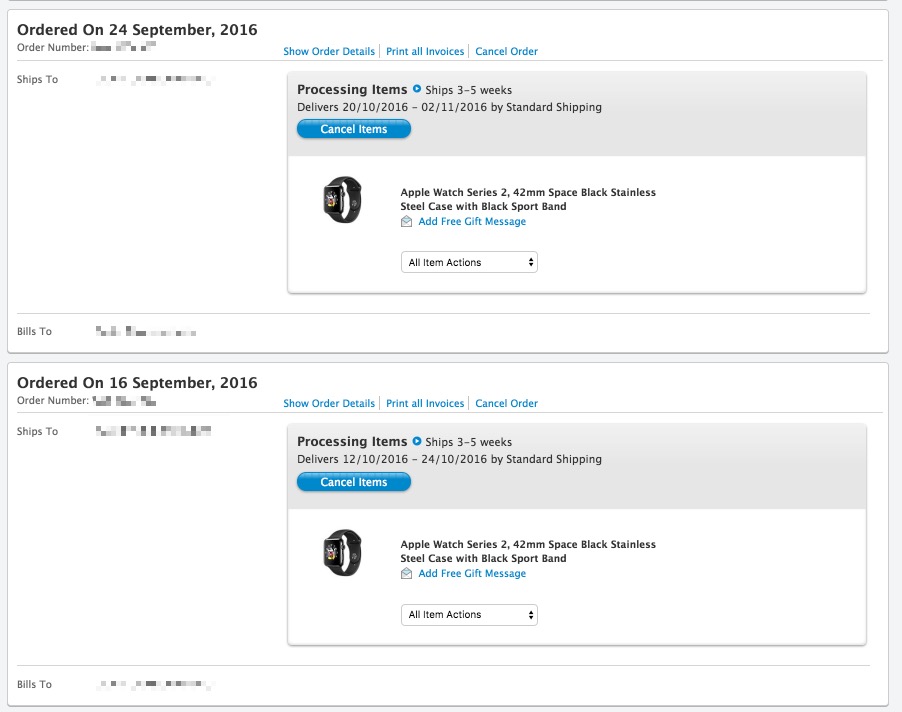The width and height of the screenshot is (902, 712).
Task: Open Apple Watch thumbnail in 24 September order
Action: [343, 199]
